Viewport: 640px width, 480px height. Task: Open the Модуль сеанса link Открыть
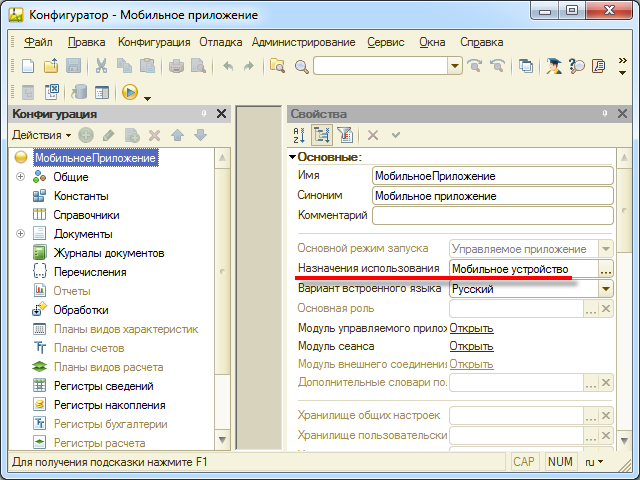click(x=471, y=346)
